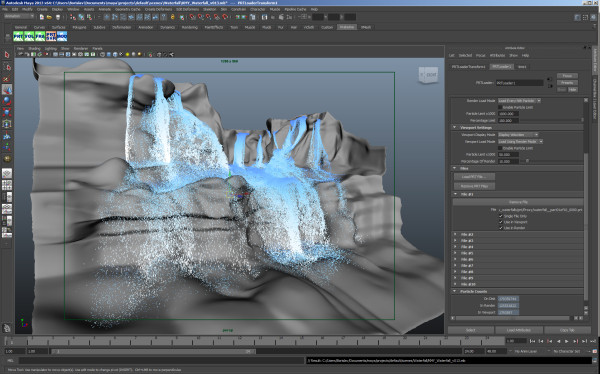Image resolution: width=600 pixels, height=374 pixels.
Task: Jump to end of playback range
Action: (593, 341)
